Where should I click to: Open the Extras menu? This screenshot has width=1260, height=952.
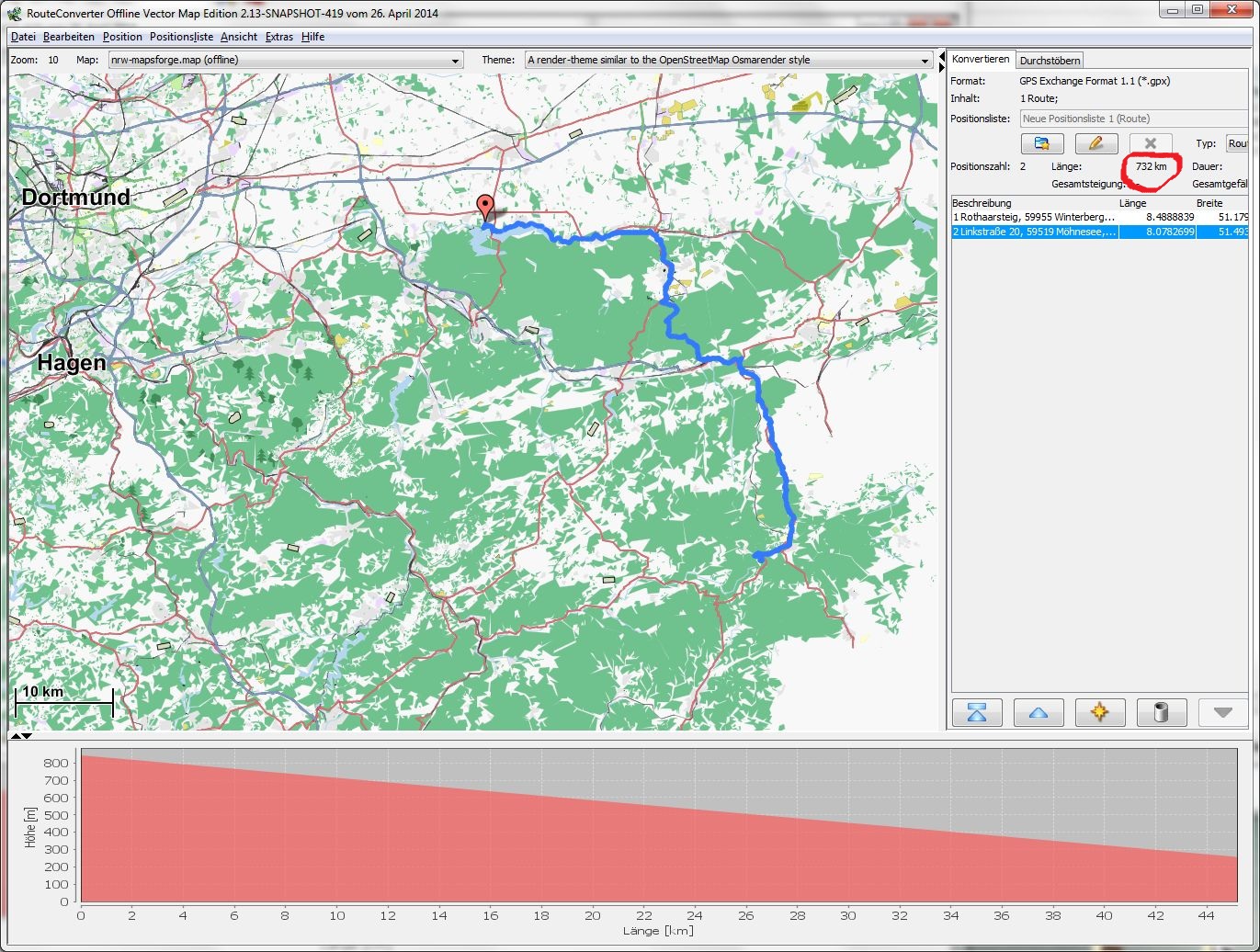pos(279,37)
